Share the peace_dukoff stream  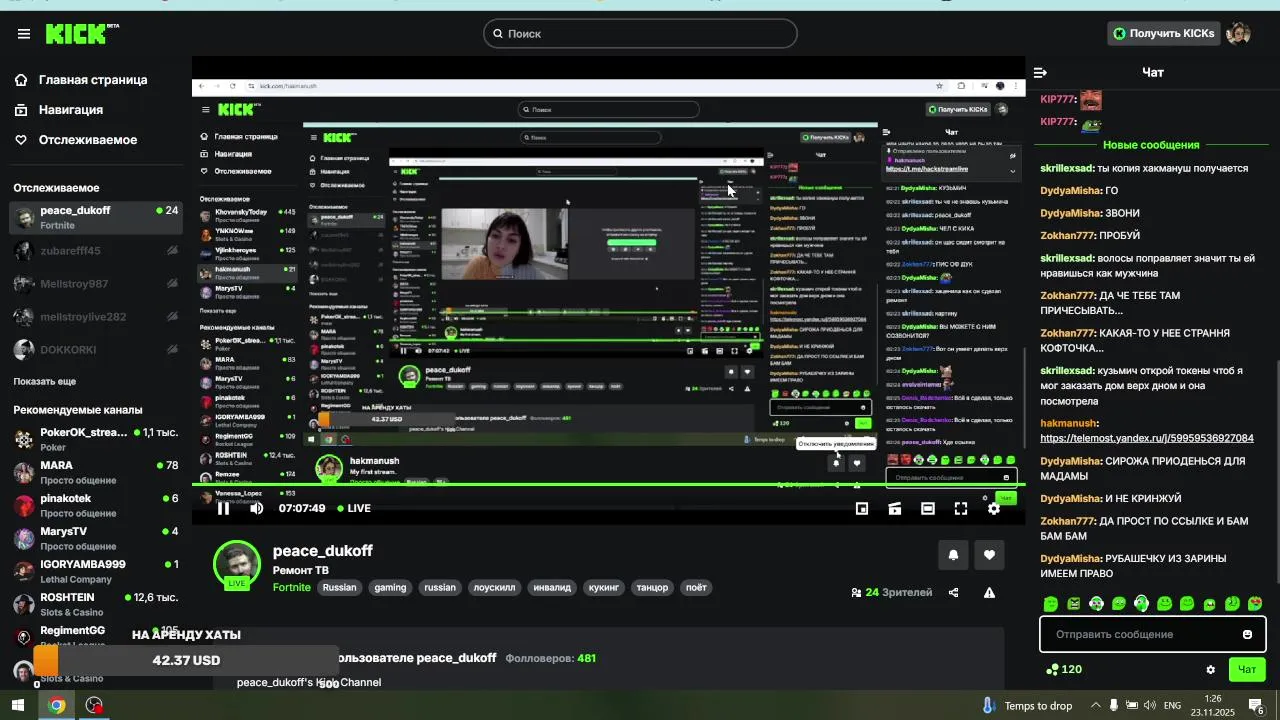tap(953, 592)
